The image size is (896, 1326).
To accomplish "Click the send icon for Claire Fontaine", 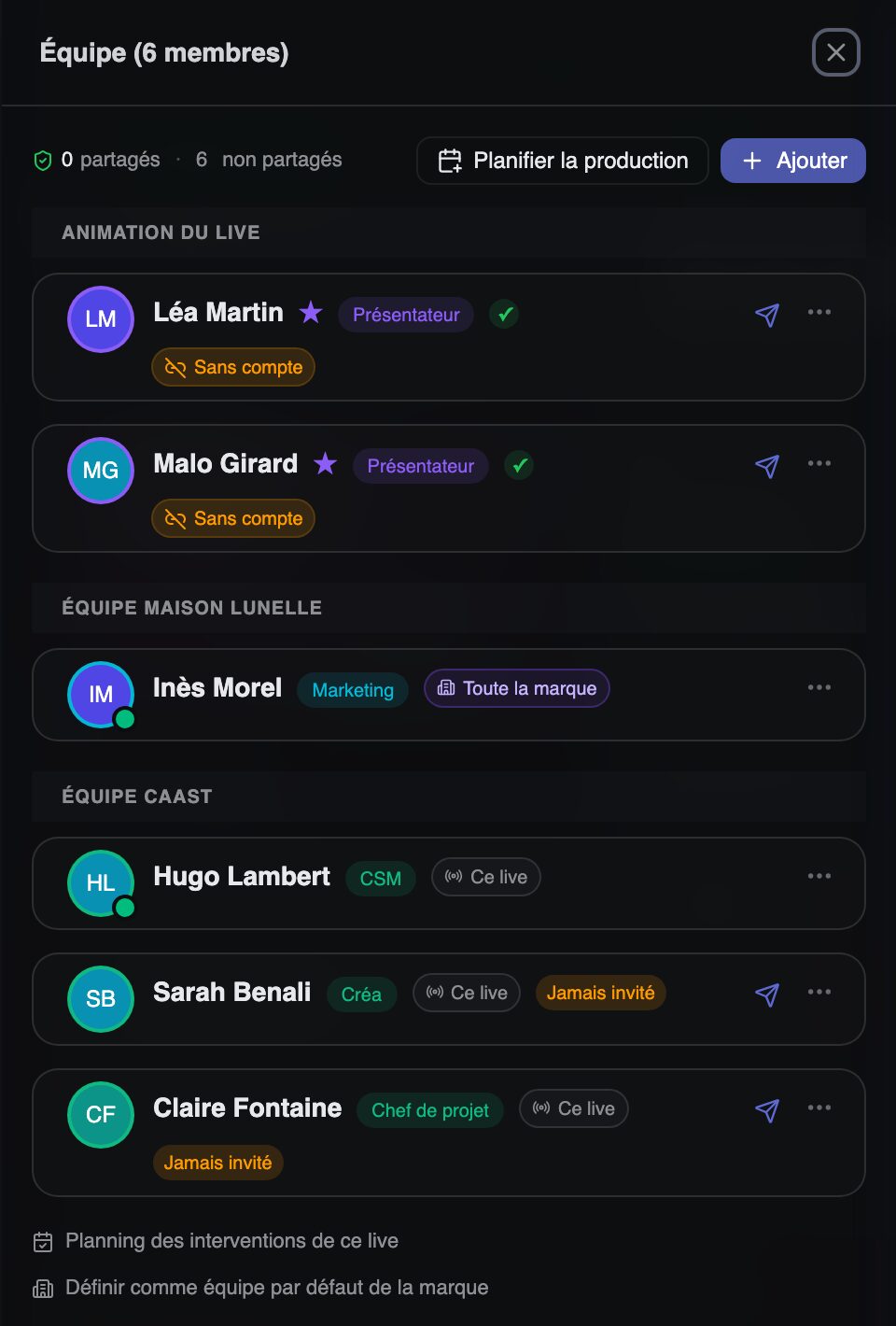I will tap(766, 1110).
